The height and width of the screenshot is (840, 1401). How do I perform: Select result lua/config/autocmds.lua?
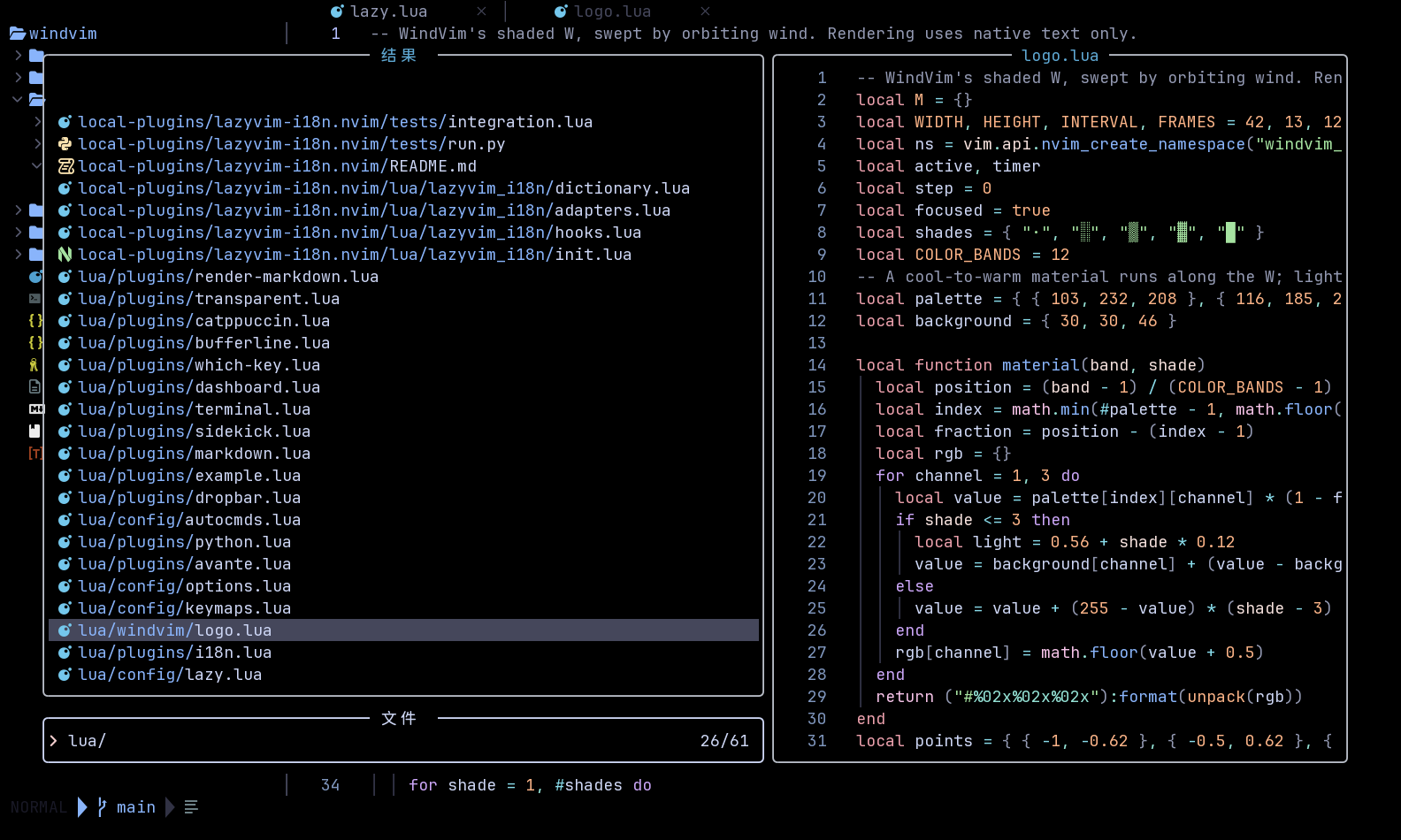[403, 520]
